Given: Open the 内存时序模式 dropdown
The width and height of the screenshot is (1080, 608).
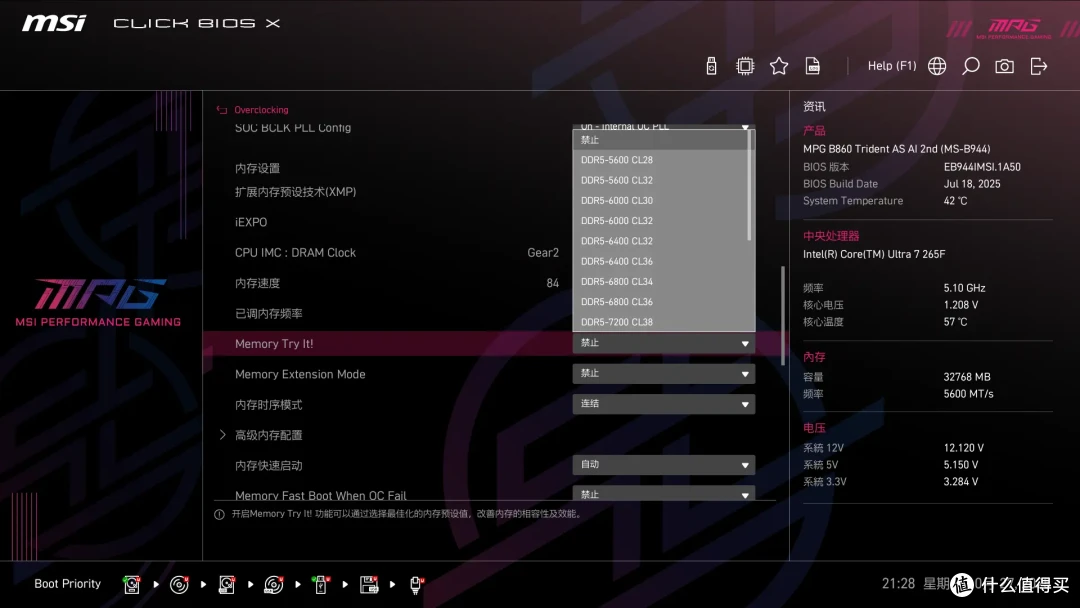Looking at the screenshot, I should 664,404.
